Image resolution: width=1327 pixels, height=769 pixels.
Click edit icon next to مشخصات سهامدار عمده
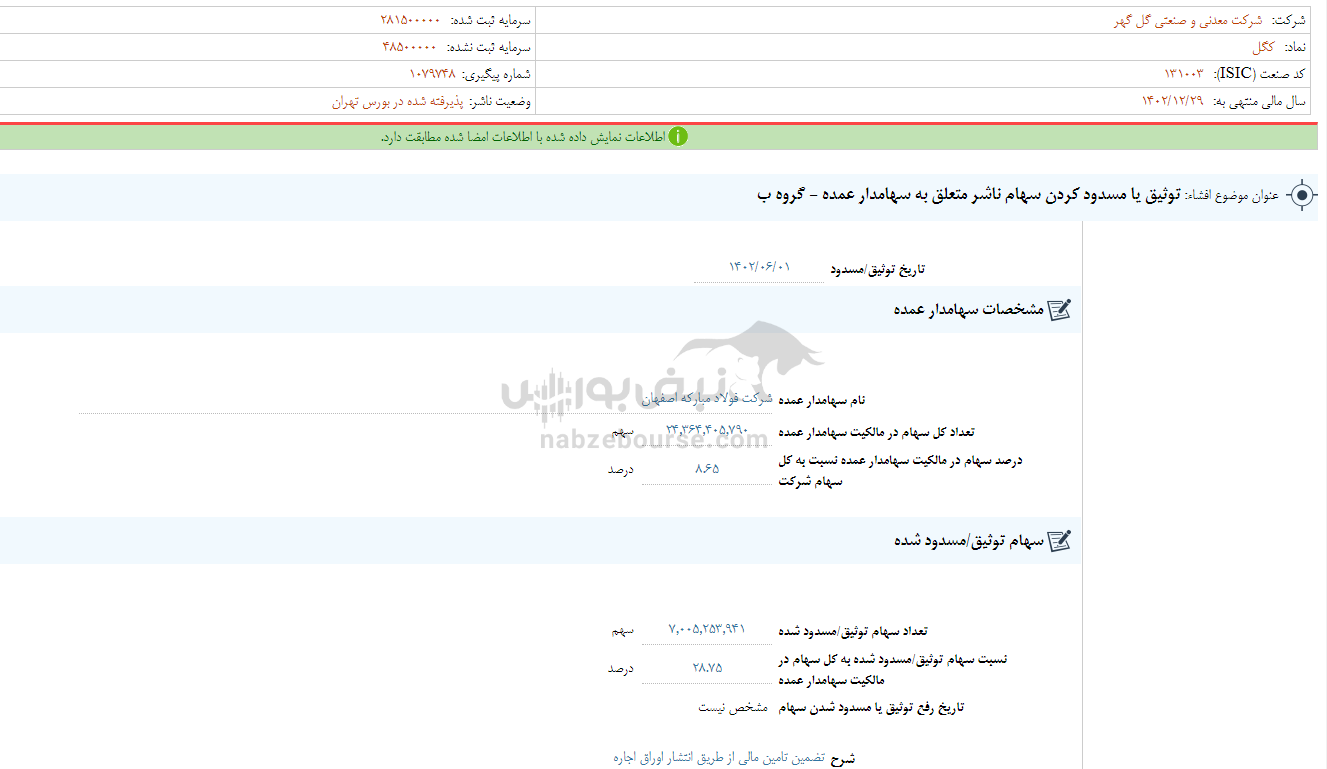(x=1059, y=310)
